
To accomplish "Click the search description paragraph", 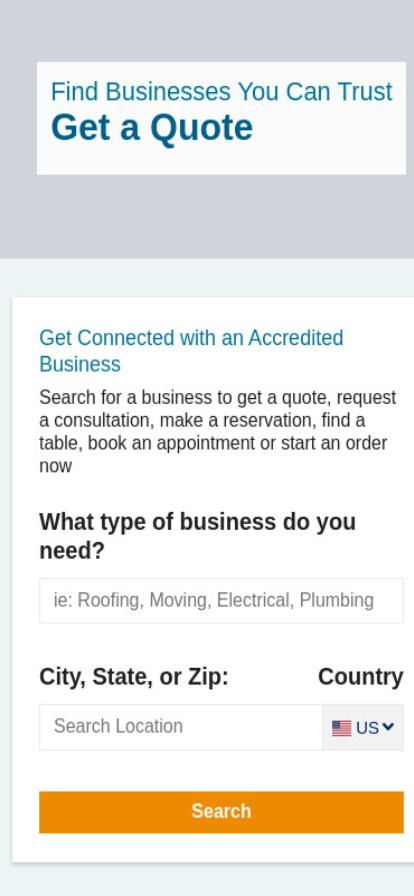I will pos(217,432).
